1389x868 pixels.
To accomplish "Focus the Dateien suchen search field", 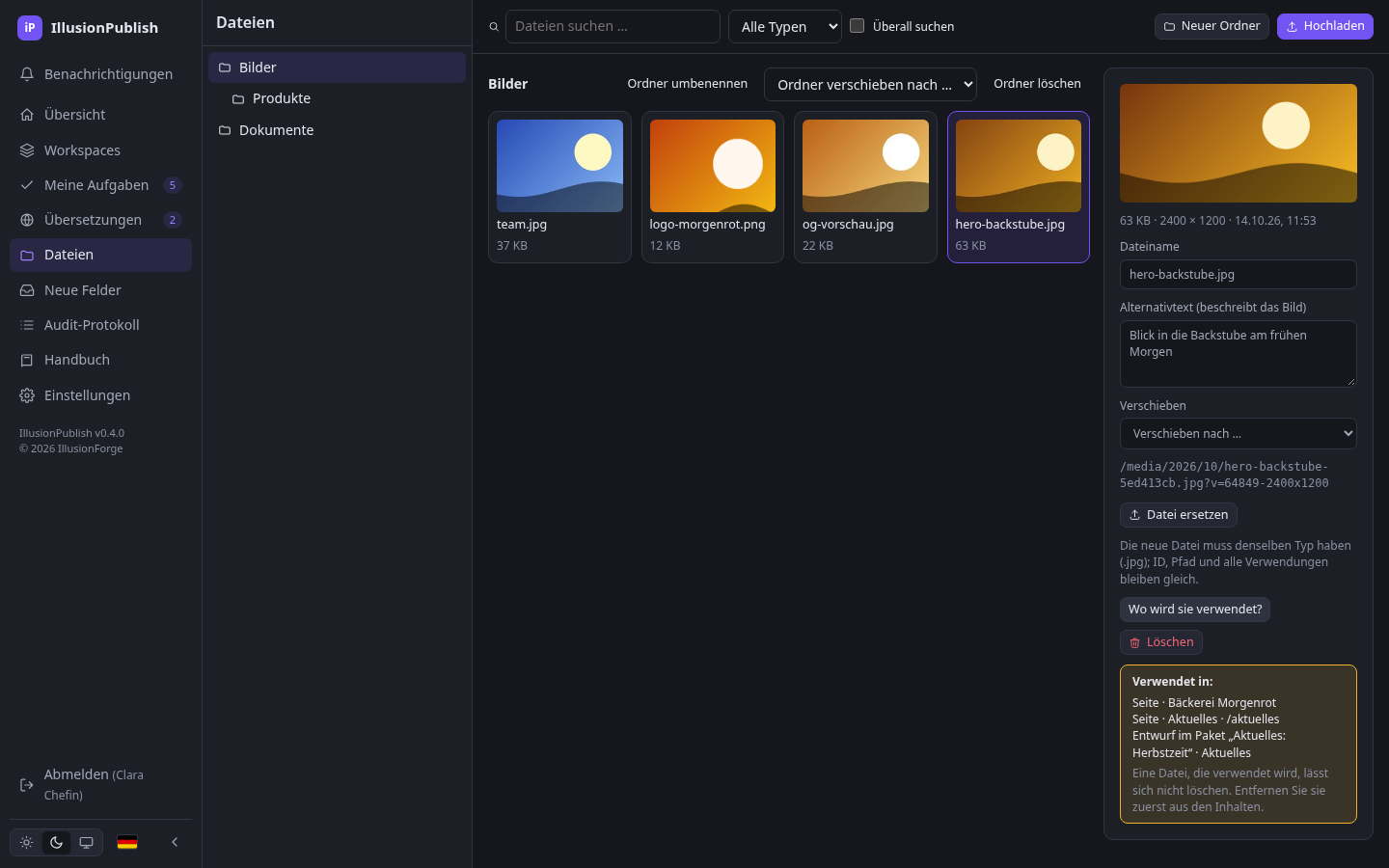I will pyautogui.click(x=613, y=27).
